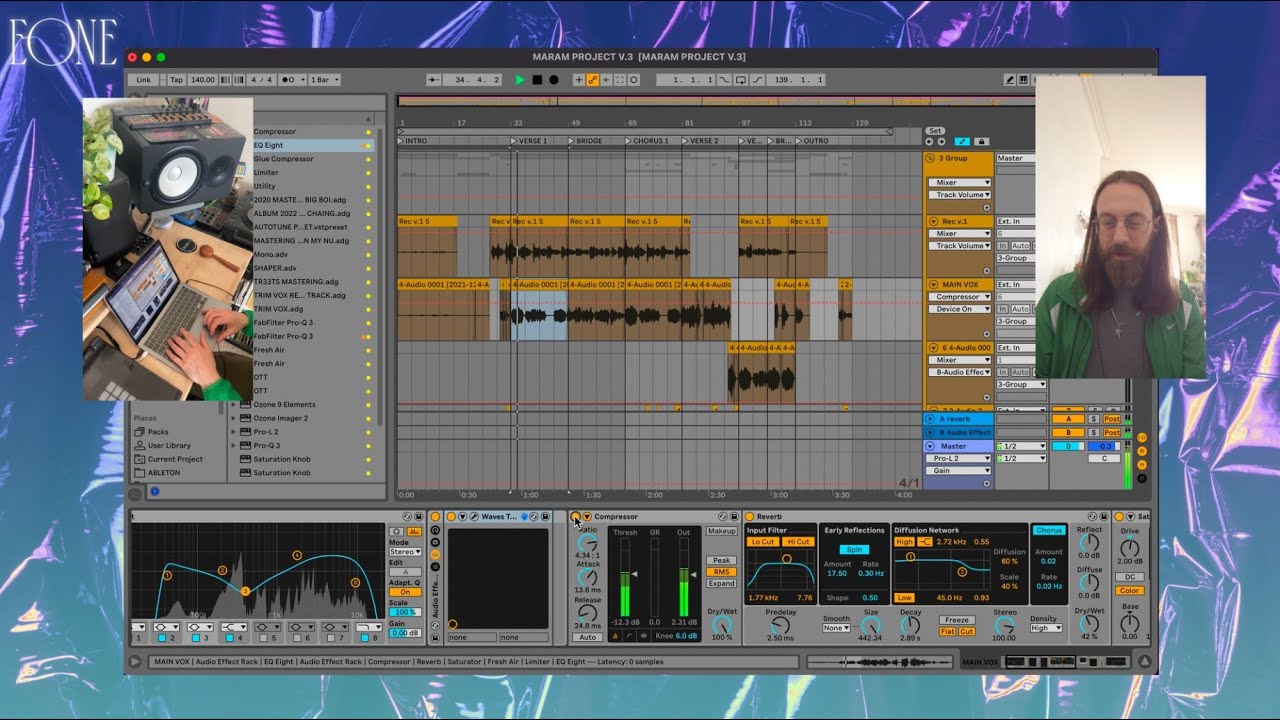The height and width of the screenshot is (720, 1280).
Task: Open Rec v.1 Track Volume chooser
Action: tap(961, 245)
